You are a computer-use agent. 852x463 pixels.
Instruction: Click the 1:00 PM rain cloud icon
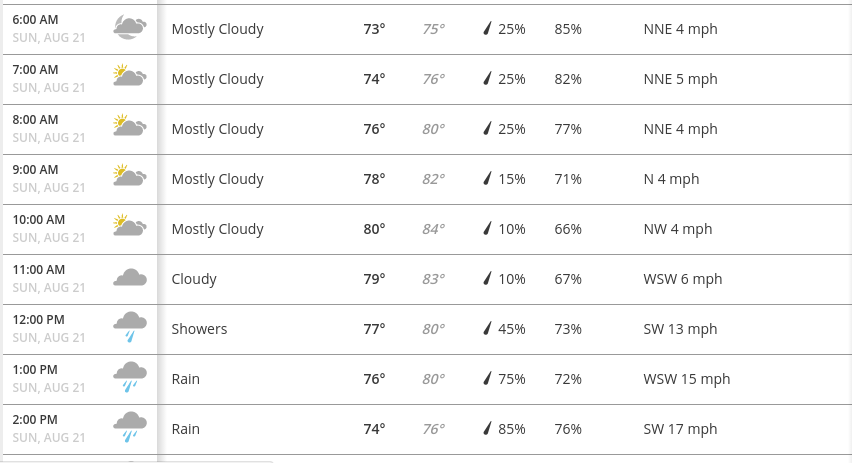click(130, 377)
